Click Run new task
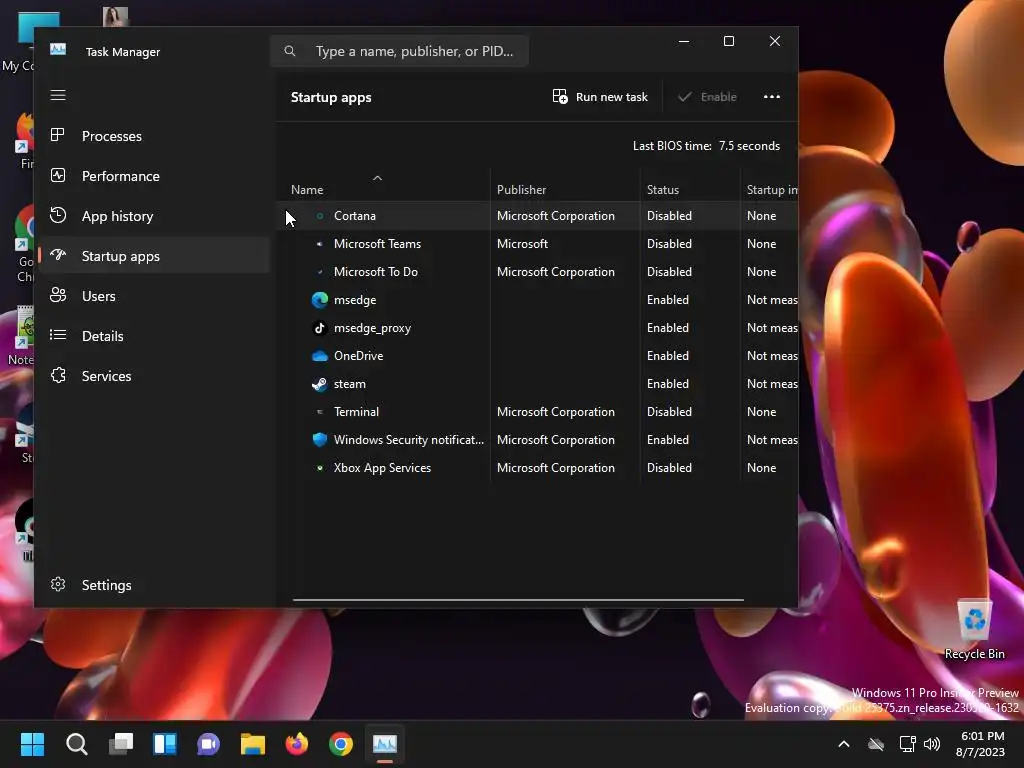 click(x=600, y=97)
